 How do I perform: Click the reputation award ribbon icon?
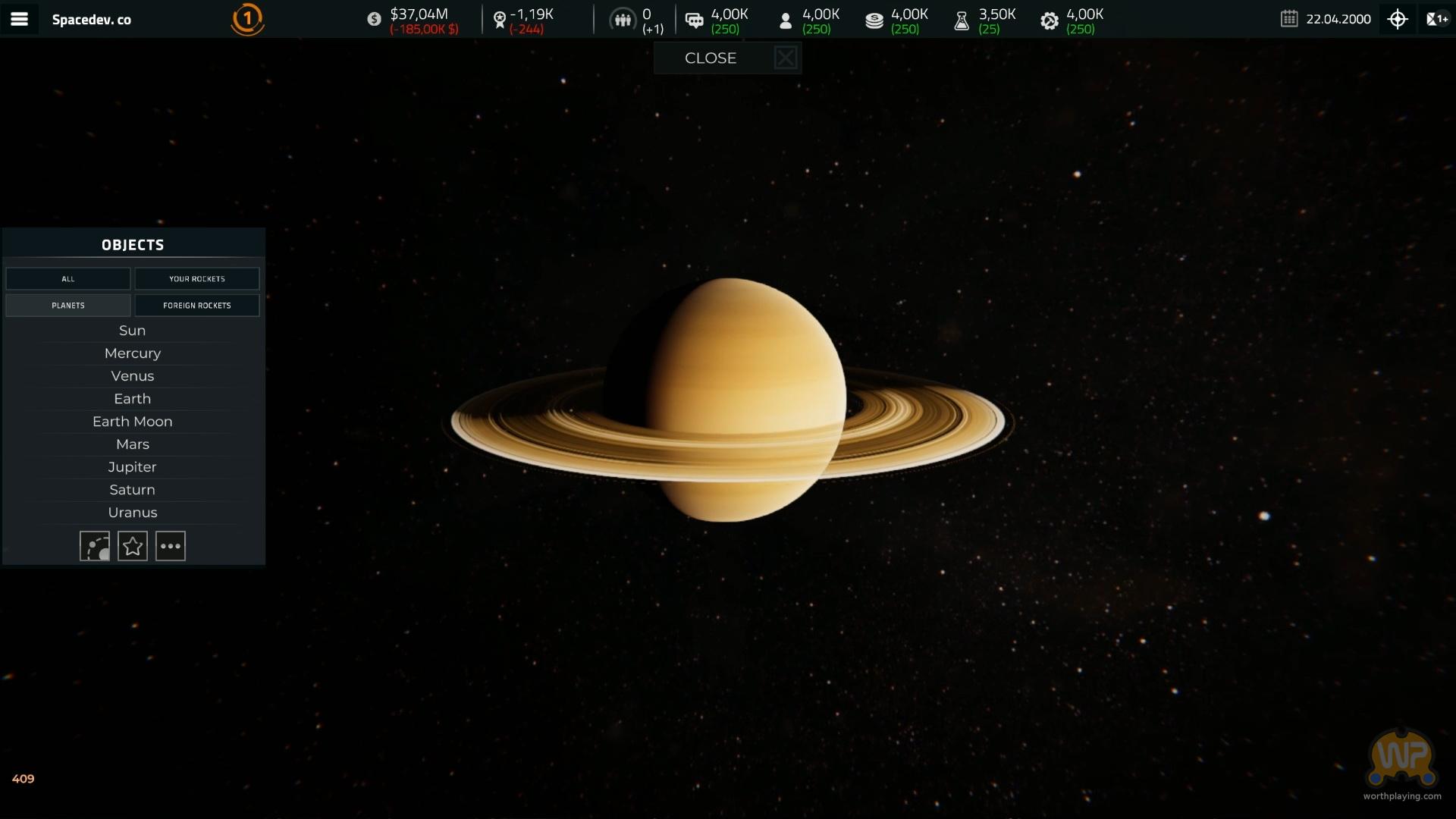(x=499, y=20)
